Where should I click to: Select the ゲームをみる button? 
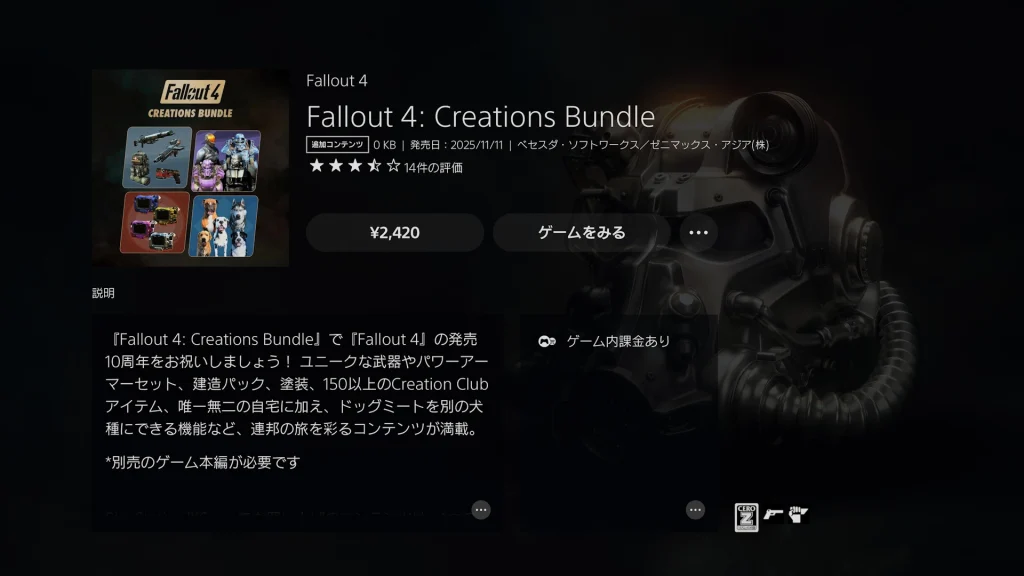click(x=581, y=232)
